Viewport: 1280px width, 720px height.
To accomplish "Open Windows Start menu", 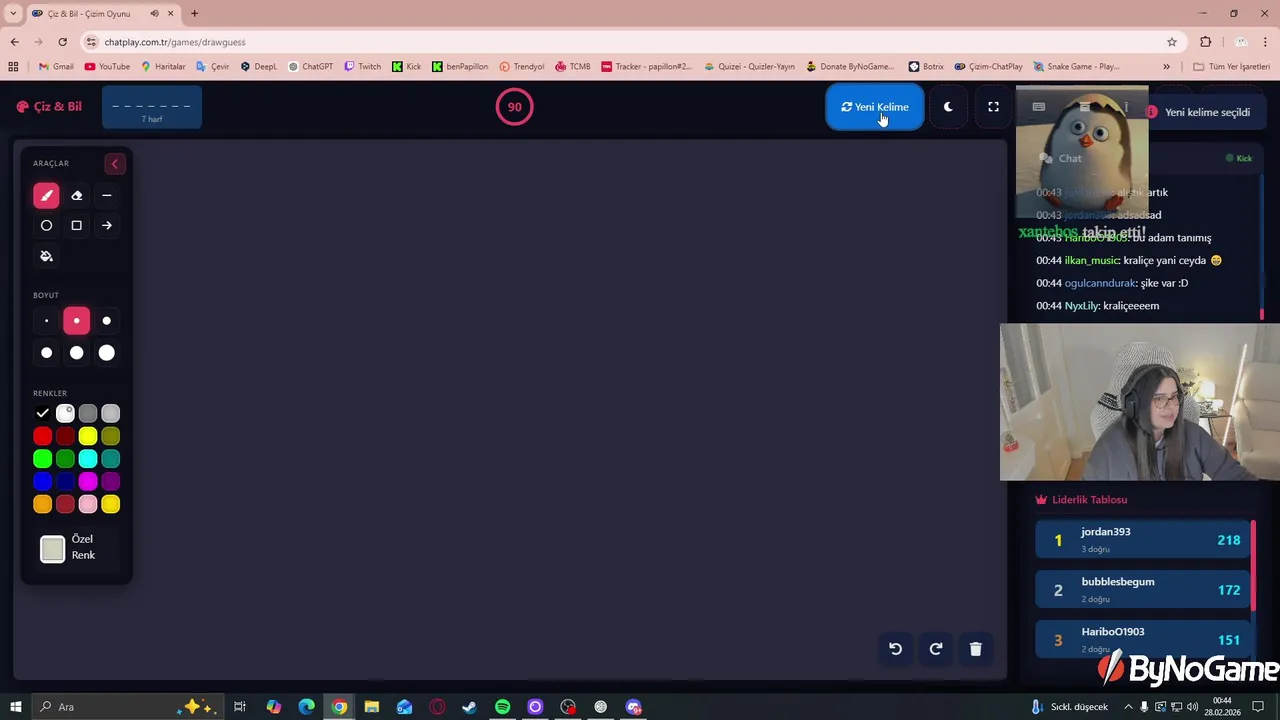I will pyautogui.click(x=16, y=707).
